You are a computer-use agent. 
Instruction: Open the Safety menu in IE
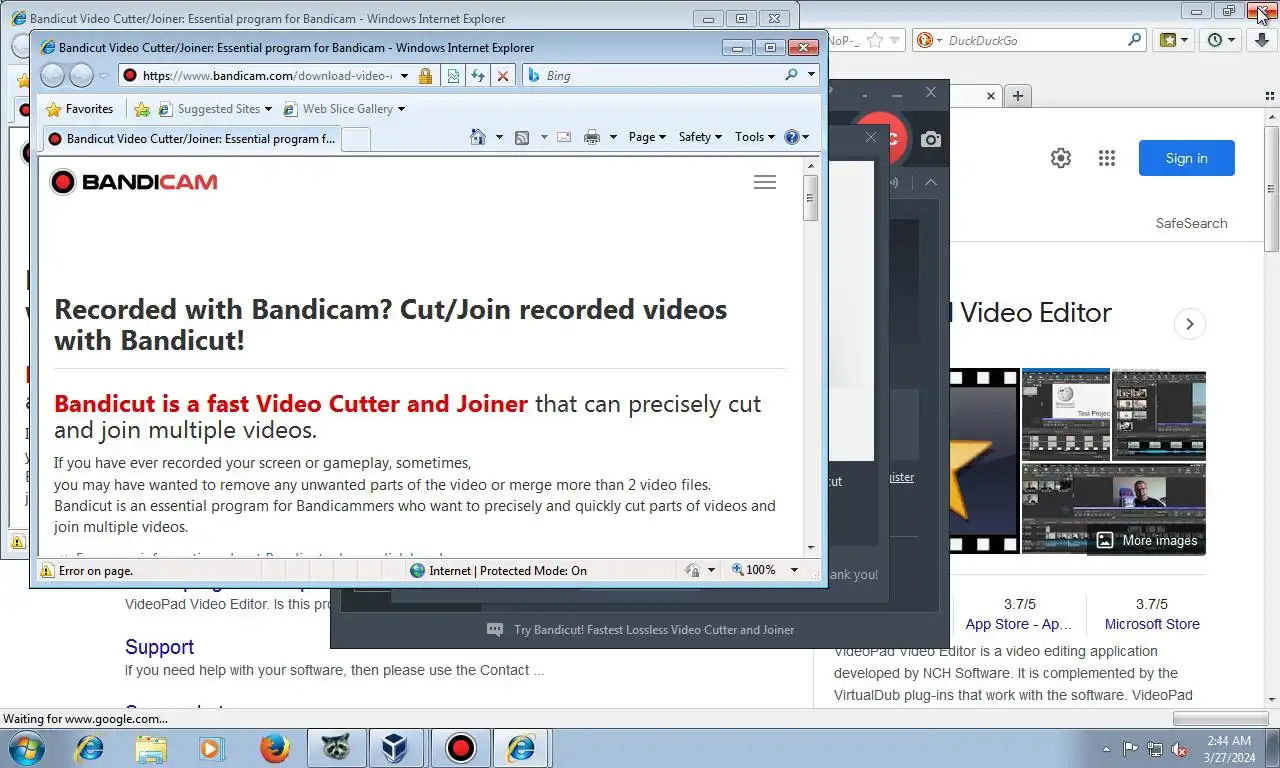coord(700,137)
